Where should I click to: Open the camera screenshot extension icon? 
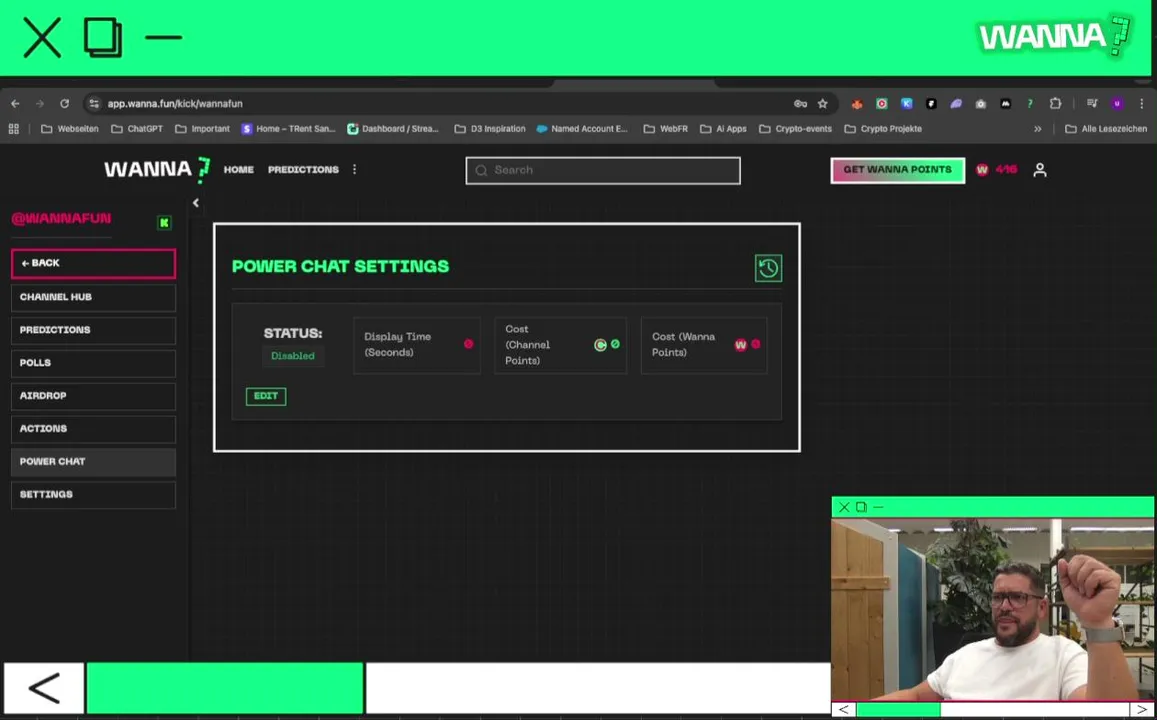[981, 104]
